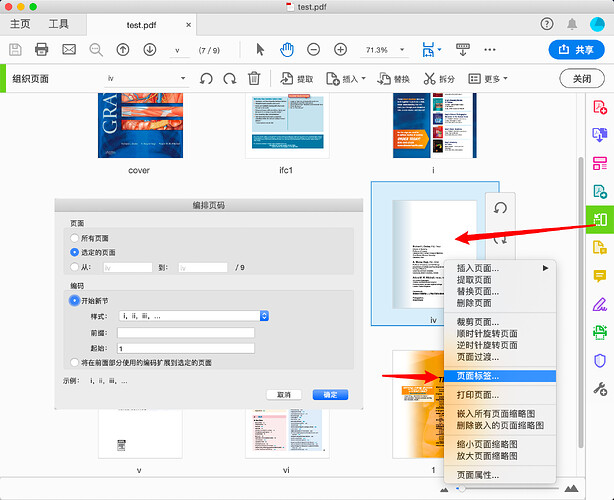Open the 样式 numbering style dropdown
Image resolution: width=614 pixels, height=500 pixels.
193,316
